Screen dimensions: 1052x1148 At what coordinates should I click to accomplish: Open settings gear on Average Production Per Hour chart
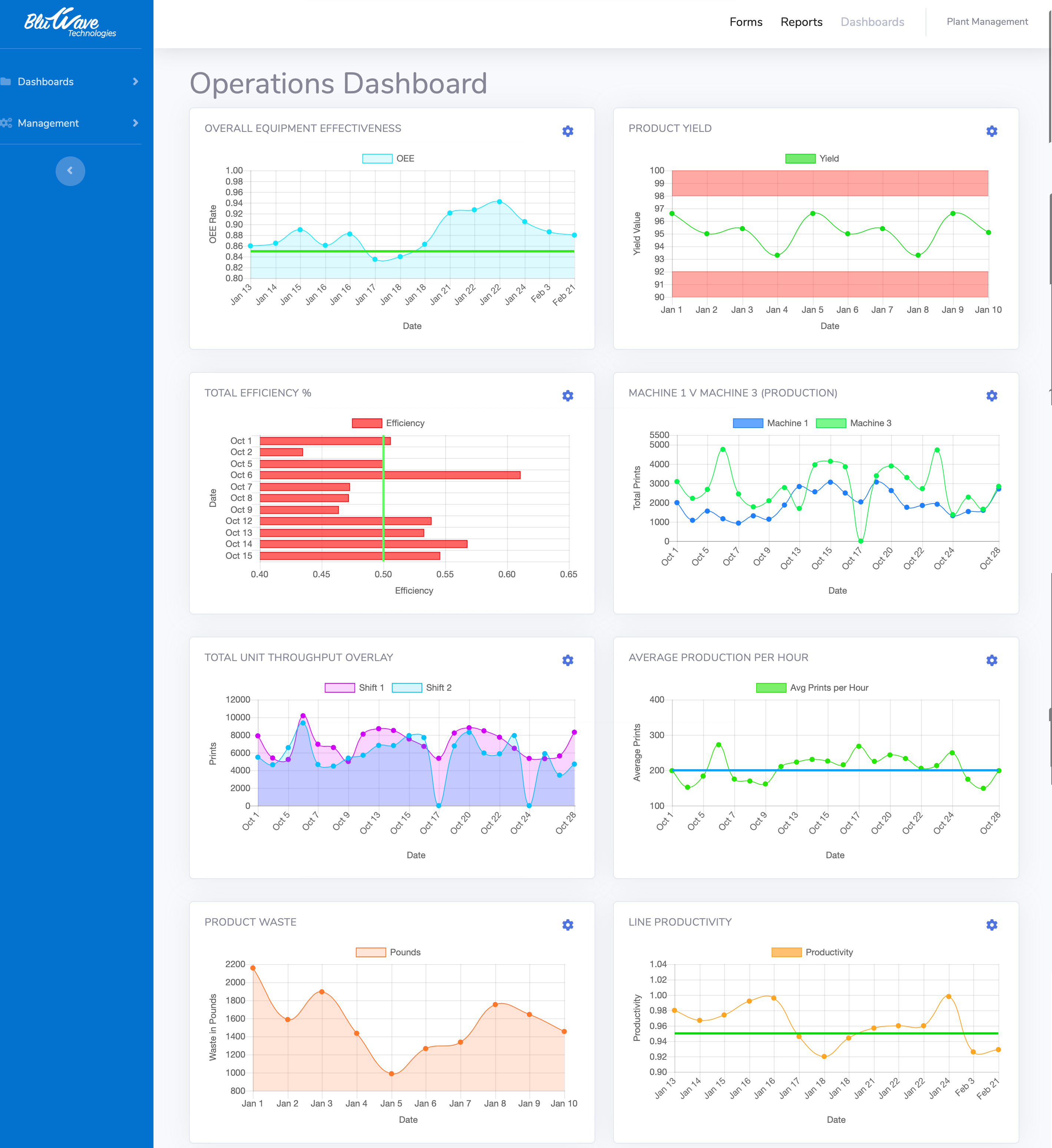point(991,660)
